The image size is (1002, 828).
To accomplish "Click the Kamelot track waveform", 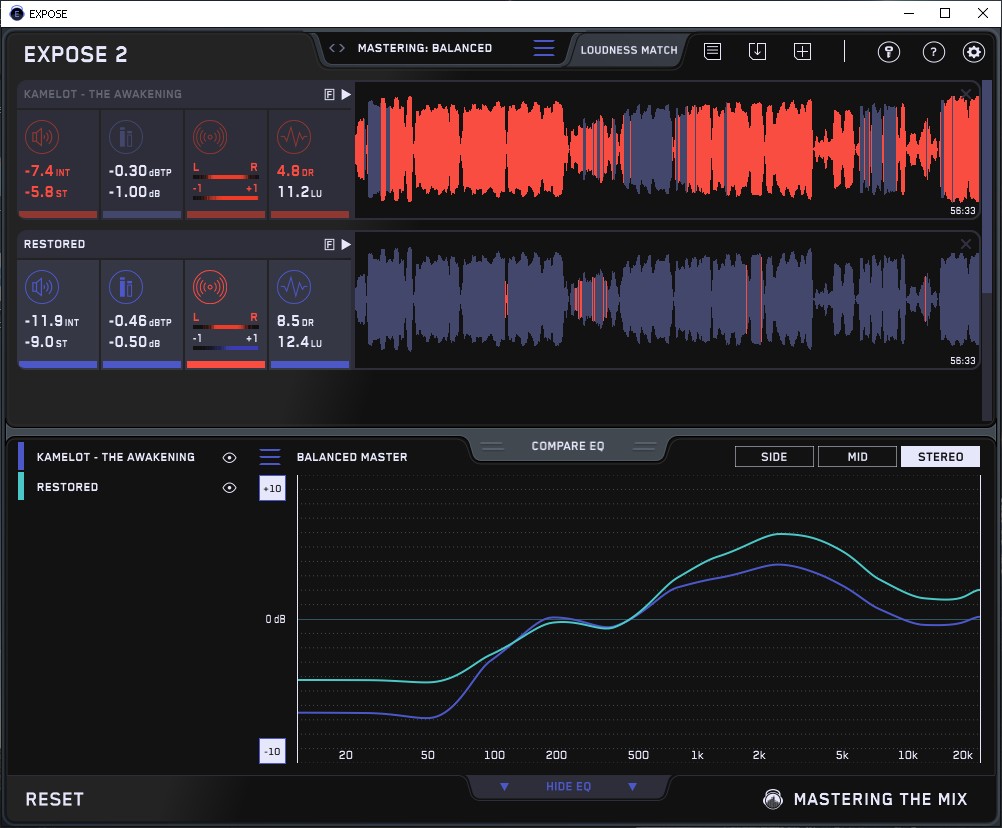I will coord(667,150).
